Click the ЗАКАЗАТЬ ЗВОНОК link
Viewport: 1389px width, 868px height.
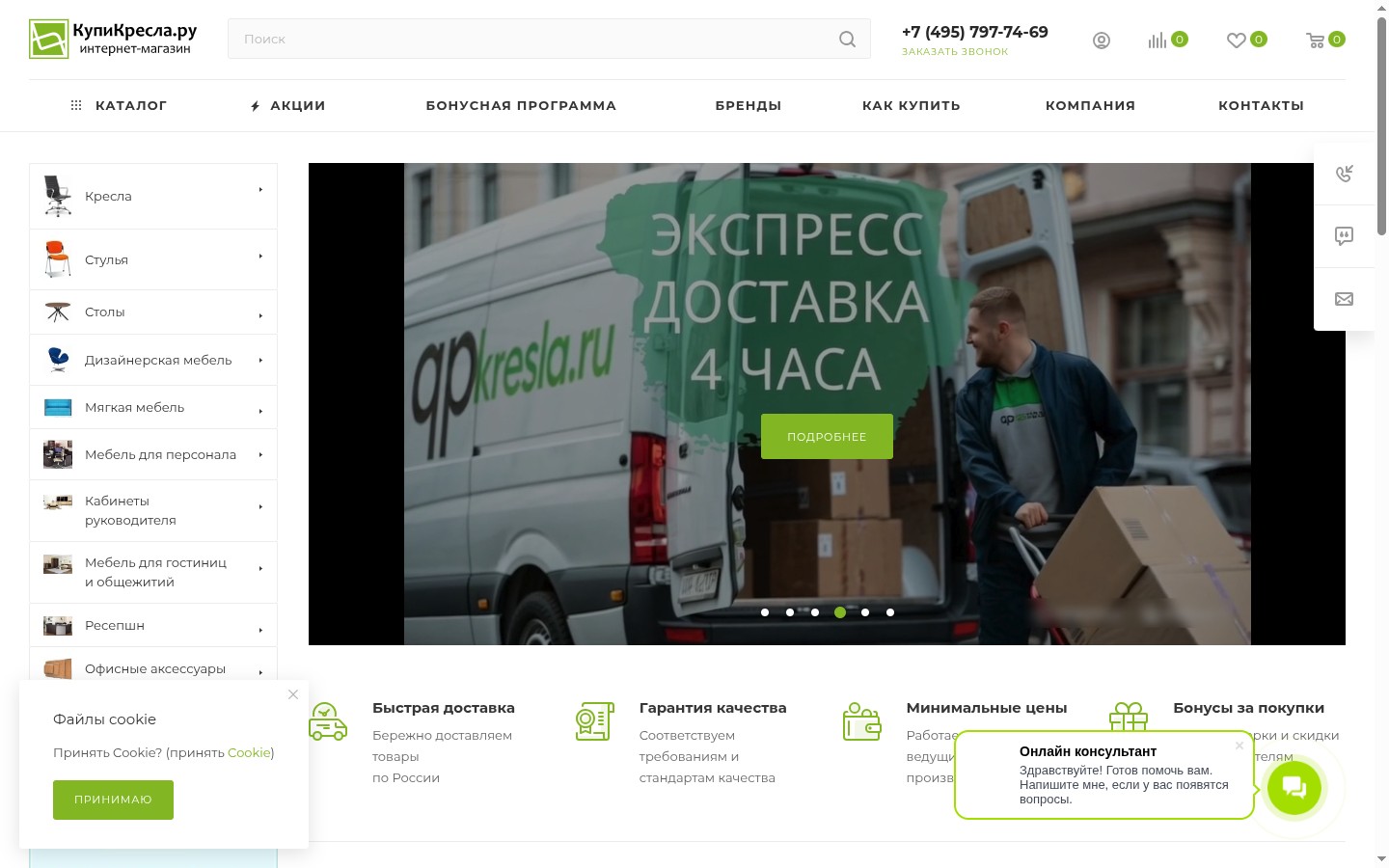955,52
